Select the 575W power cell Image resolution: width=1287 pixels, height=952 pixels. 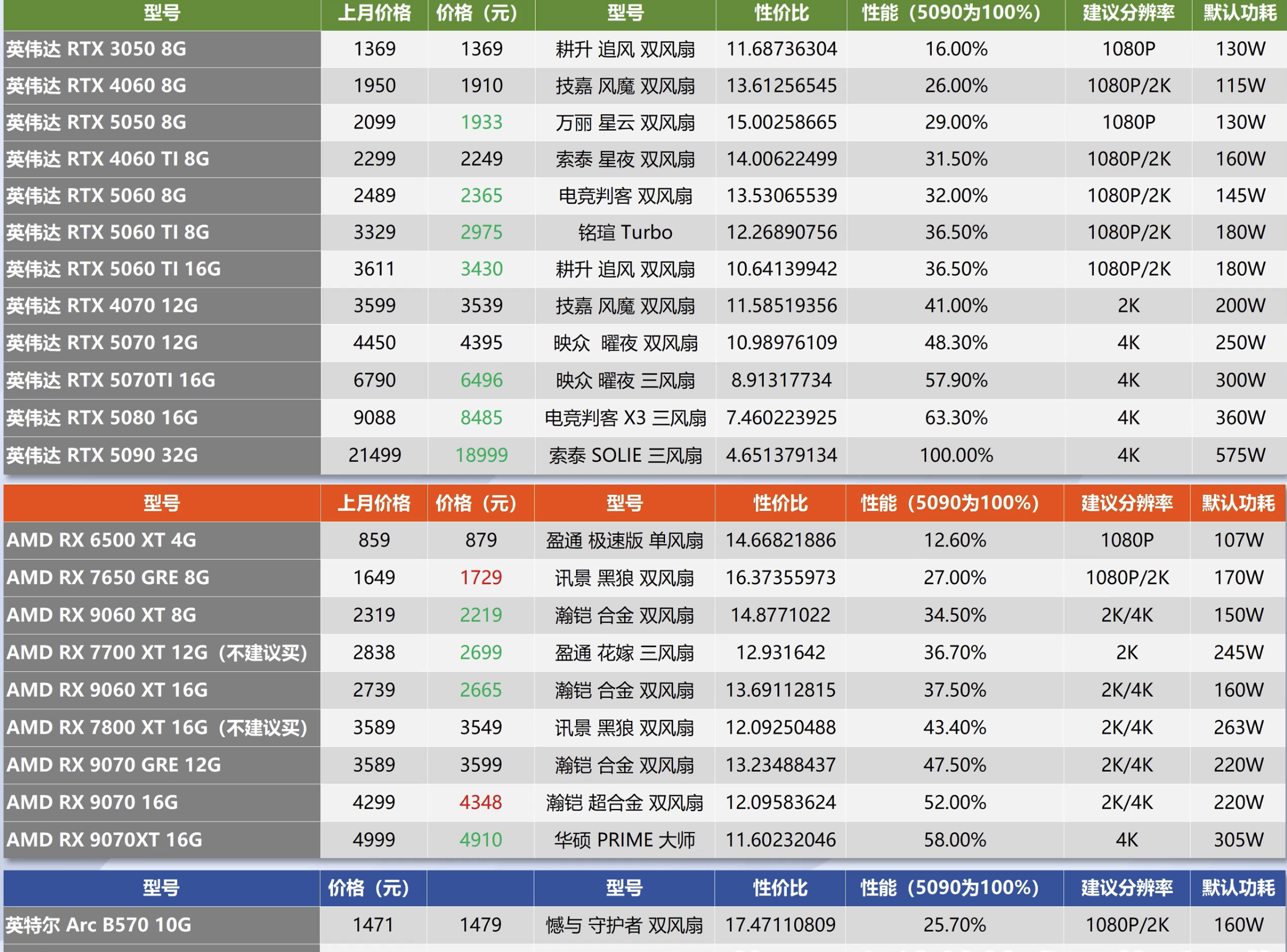1239,455
